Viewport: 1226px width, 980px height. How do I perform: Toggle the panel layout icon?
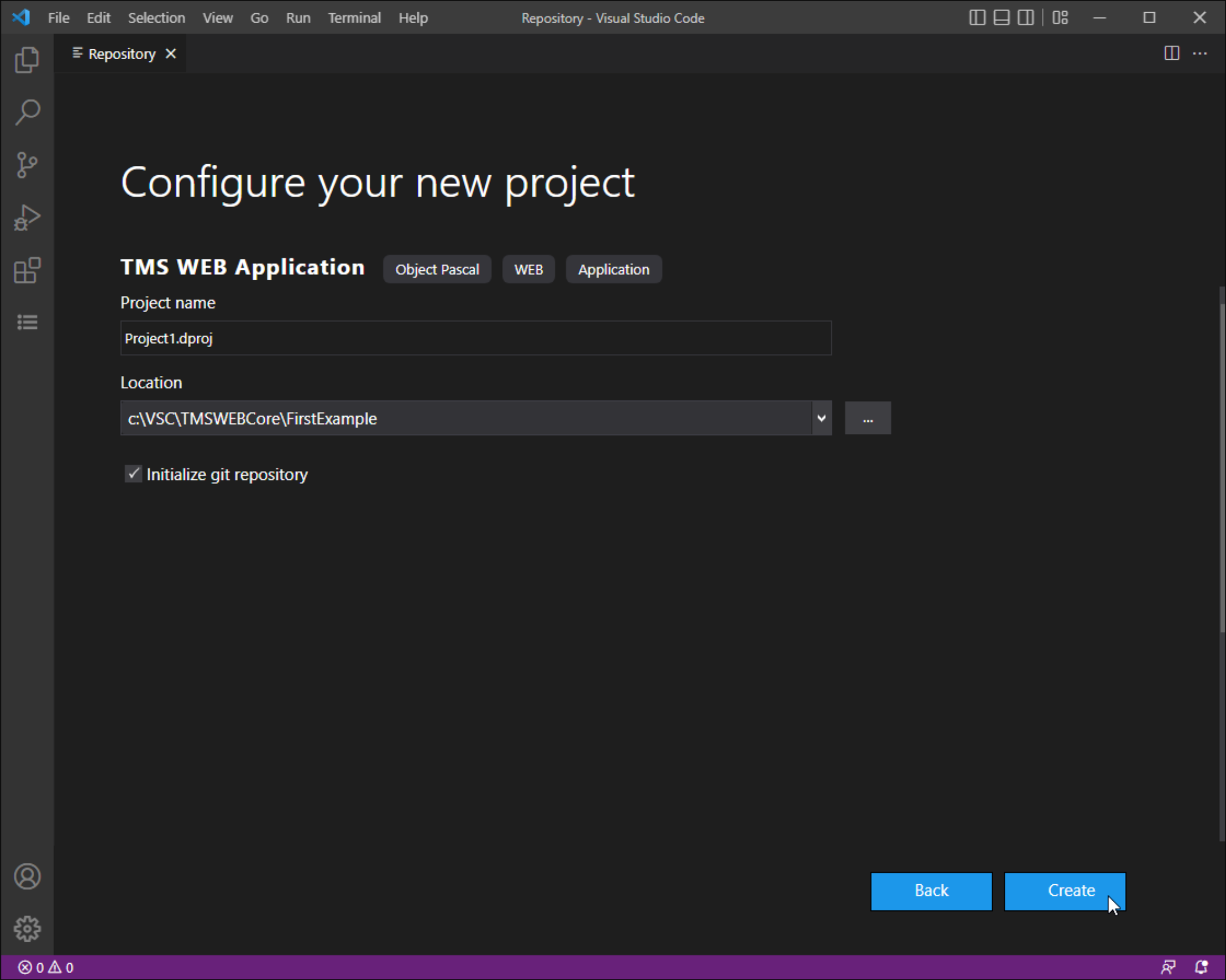pos(1001,17)
